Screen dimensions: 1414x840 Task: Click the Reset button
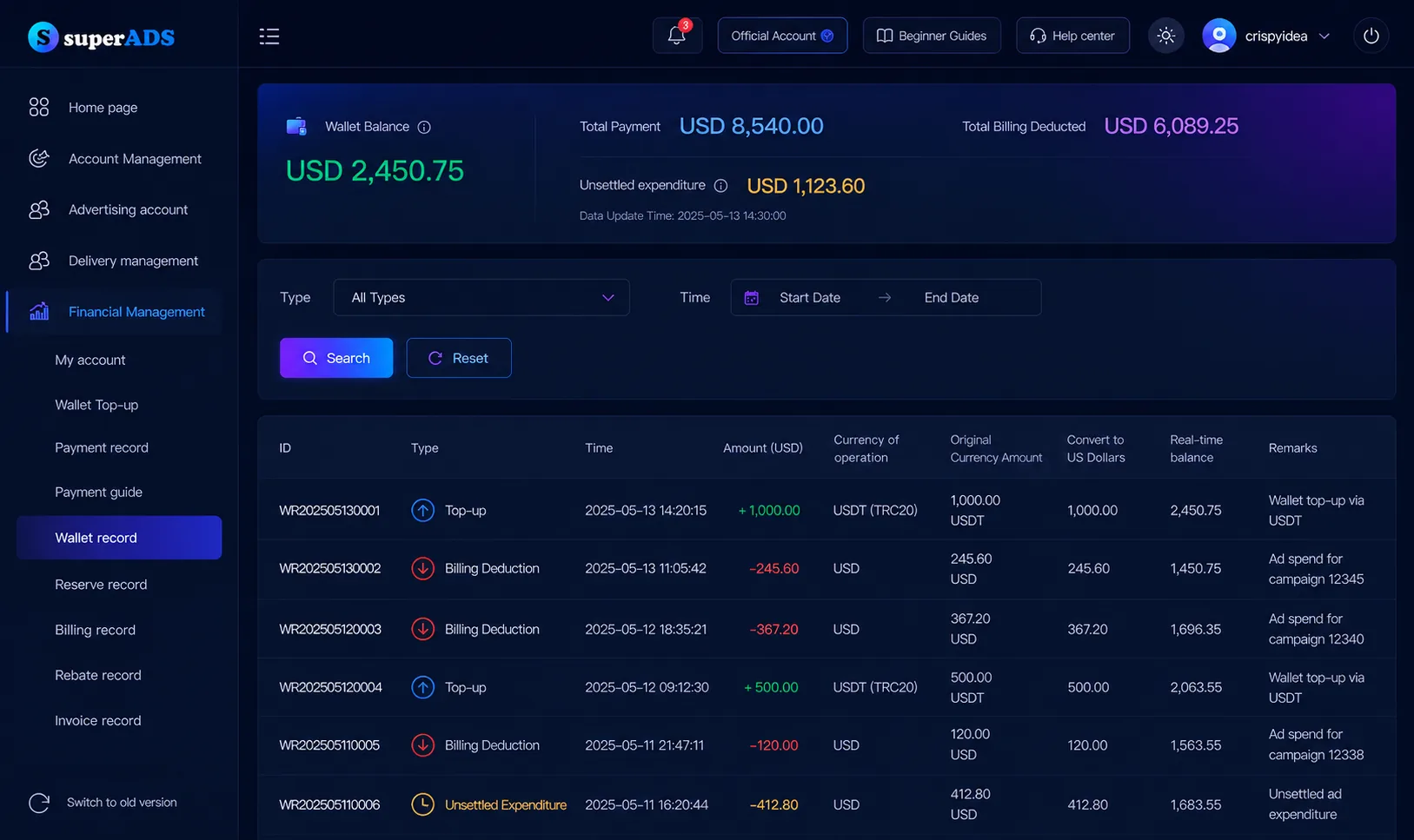[x=459, y=358]
